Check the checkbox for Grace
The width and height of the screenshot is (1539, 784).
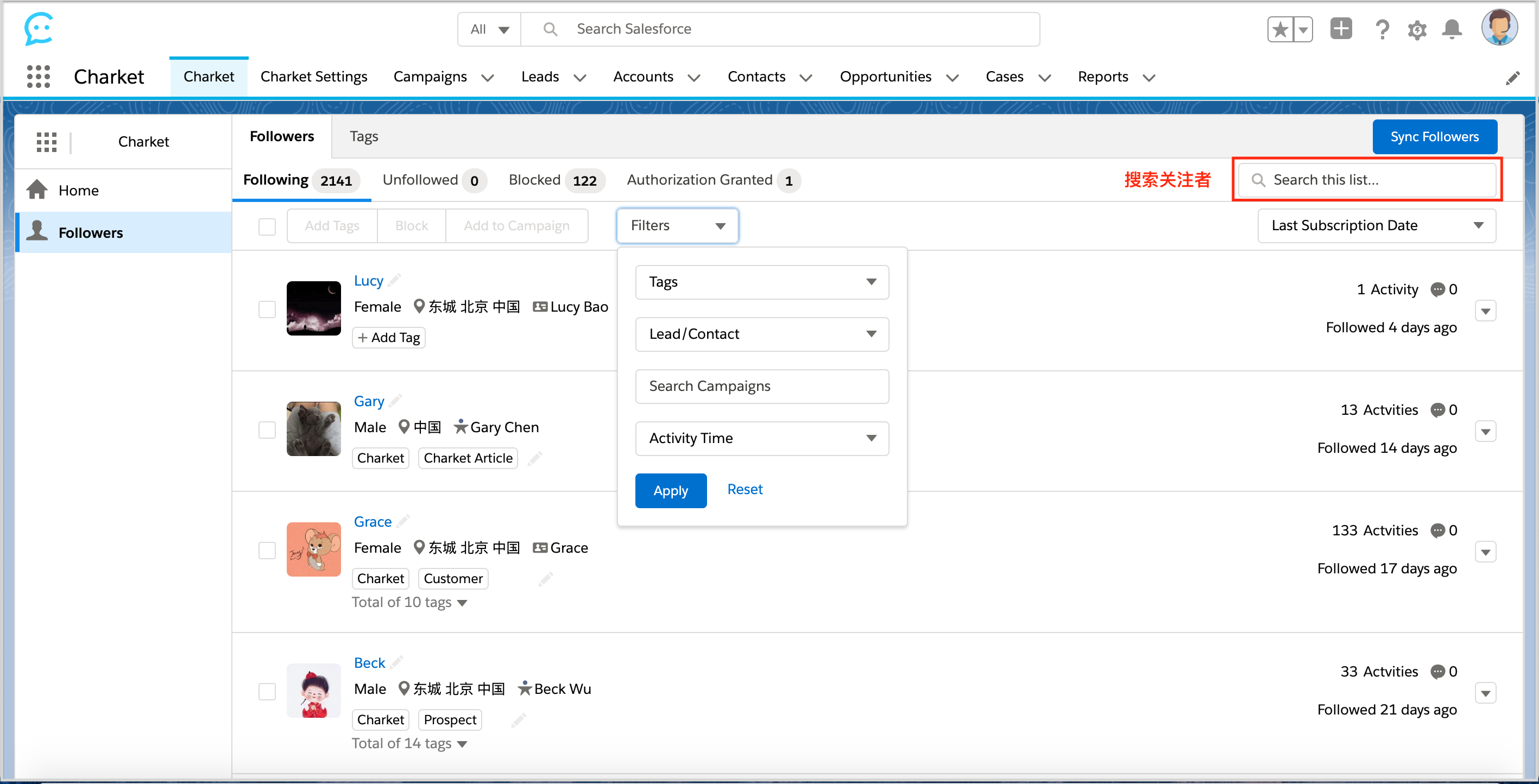(267, 551)
